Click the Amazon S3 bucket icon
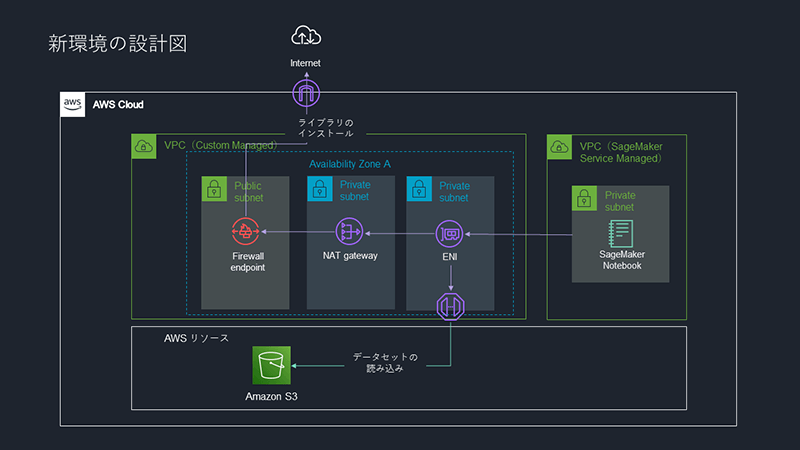The width and height of the screenshot is (800, 450). (271, 365)
